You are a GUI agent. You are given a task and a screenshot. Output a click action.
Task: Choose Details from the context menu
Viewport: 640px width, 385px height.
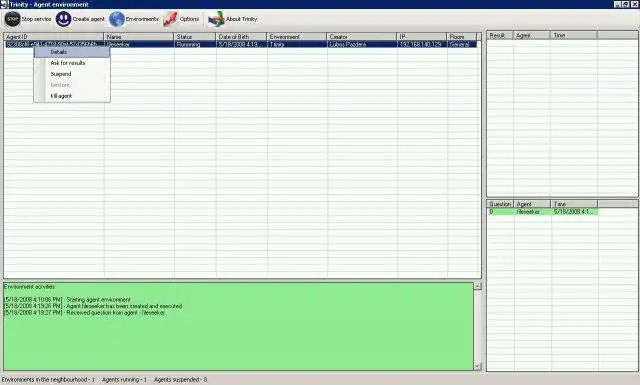(x=72, y=52)
